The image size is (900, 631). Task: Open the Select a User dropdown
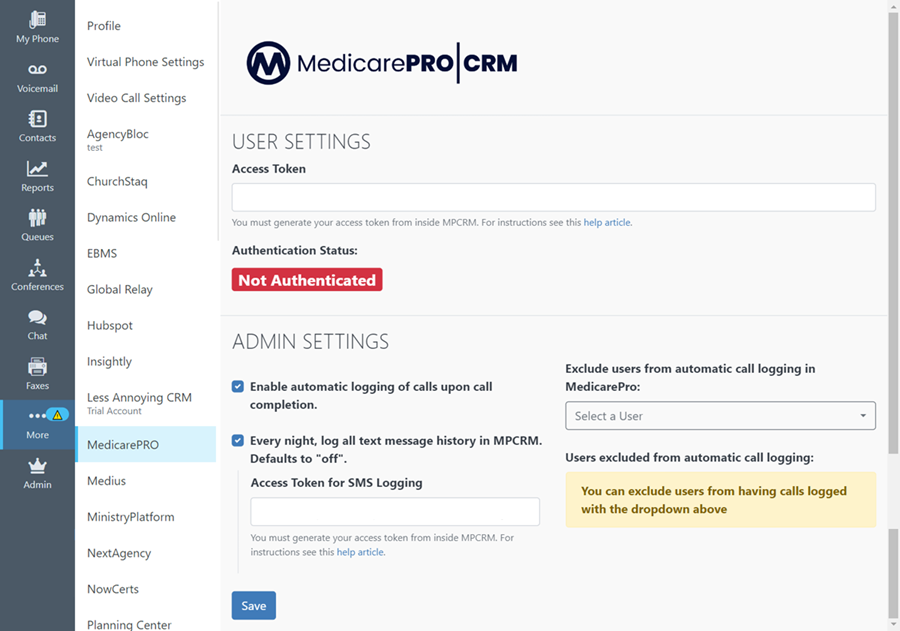[x=720, y=416]
